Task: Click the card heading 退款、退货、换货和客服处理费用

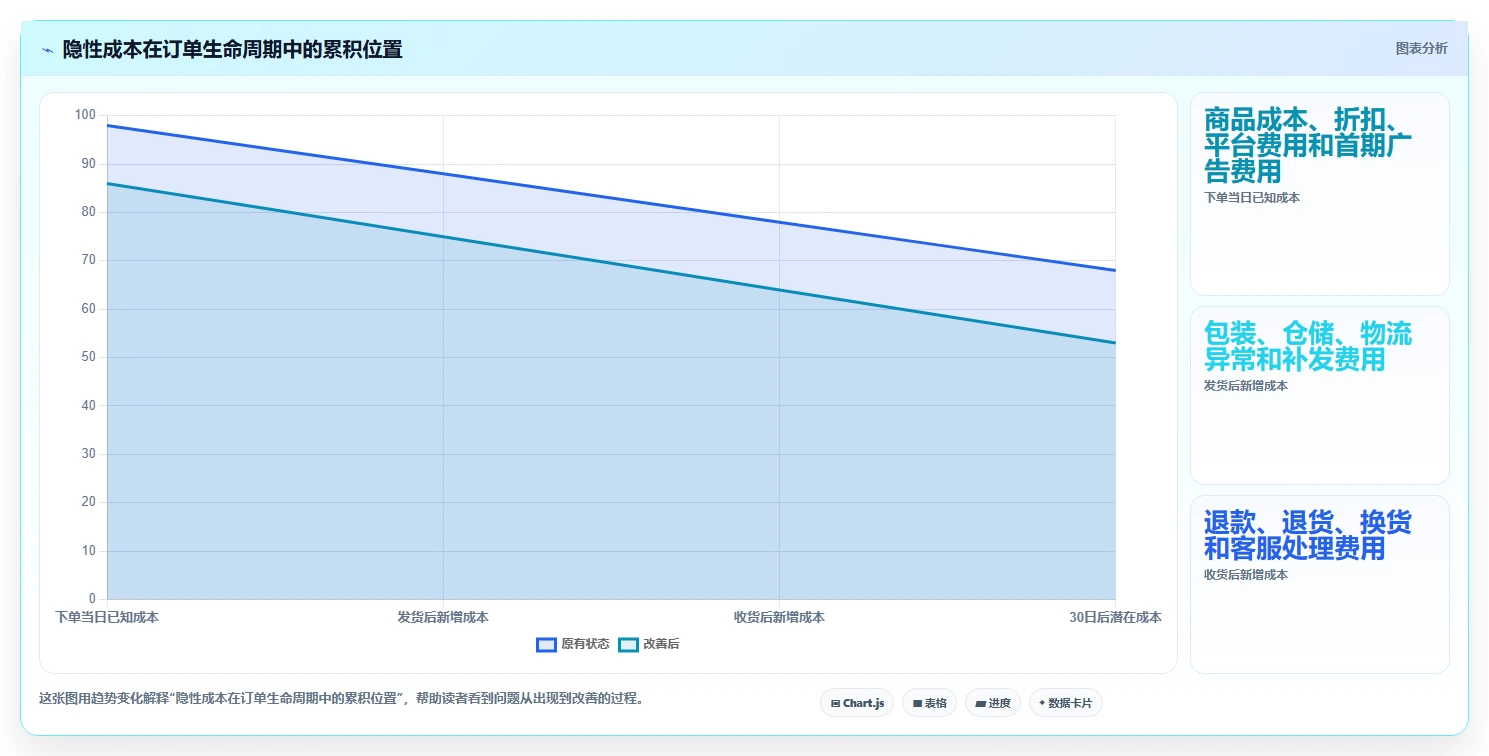Action: [1308, 535]
